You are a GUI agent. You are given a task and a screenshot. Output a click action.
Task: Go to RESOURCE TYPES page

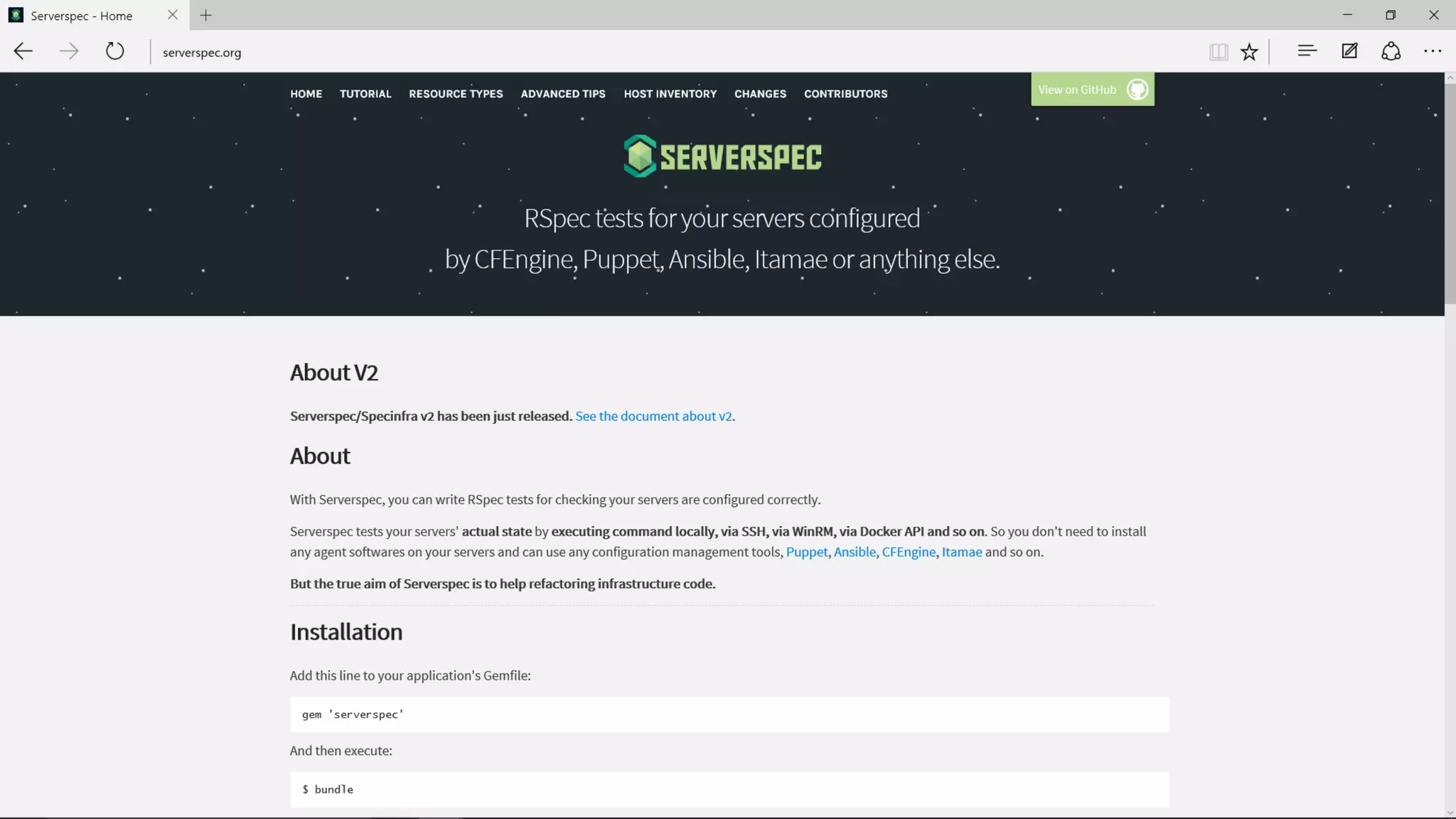[456, 94]
